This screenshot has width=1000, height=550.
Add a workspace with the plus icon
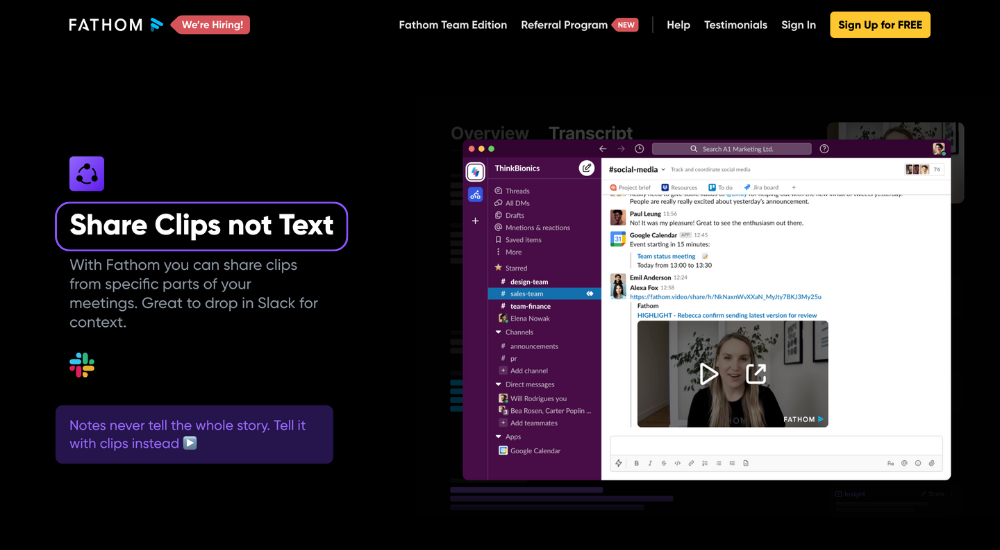(x=475, y=221)
